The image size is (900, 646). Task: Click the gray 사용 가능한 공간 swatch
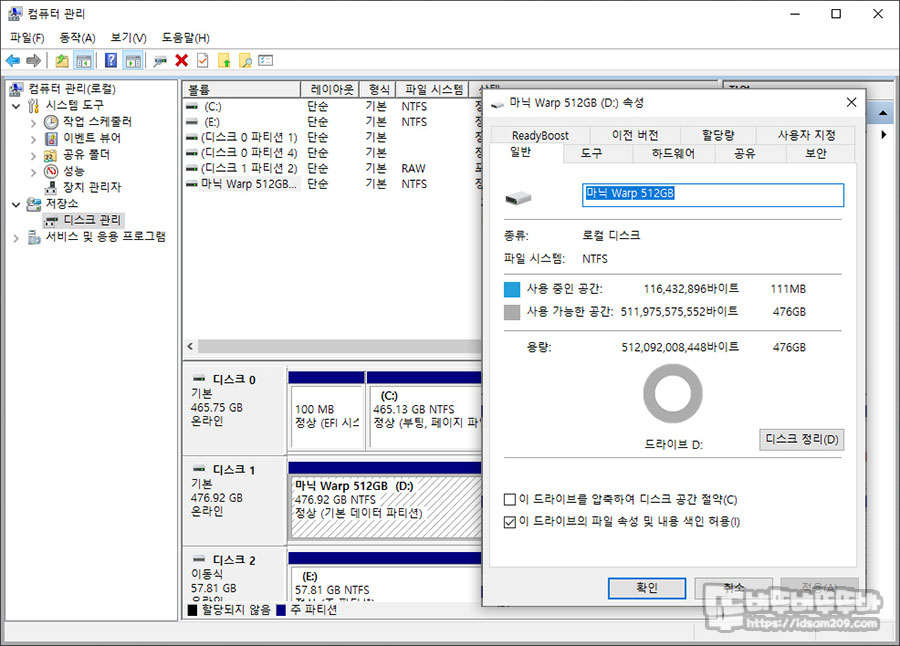511,312
